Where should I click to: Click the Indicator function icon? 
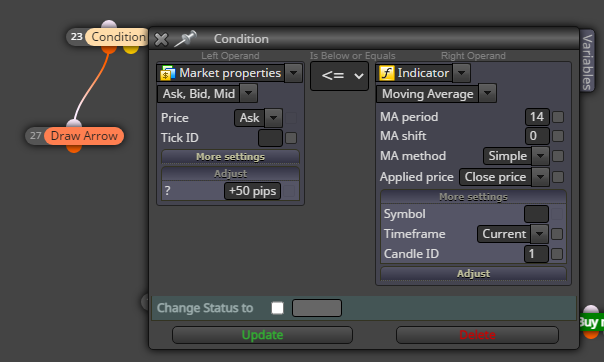click(387, 72)
